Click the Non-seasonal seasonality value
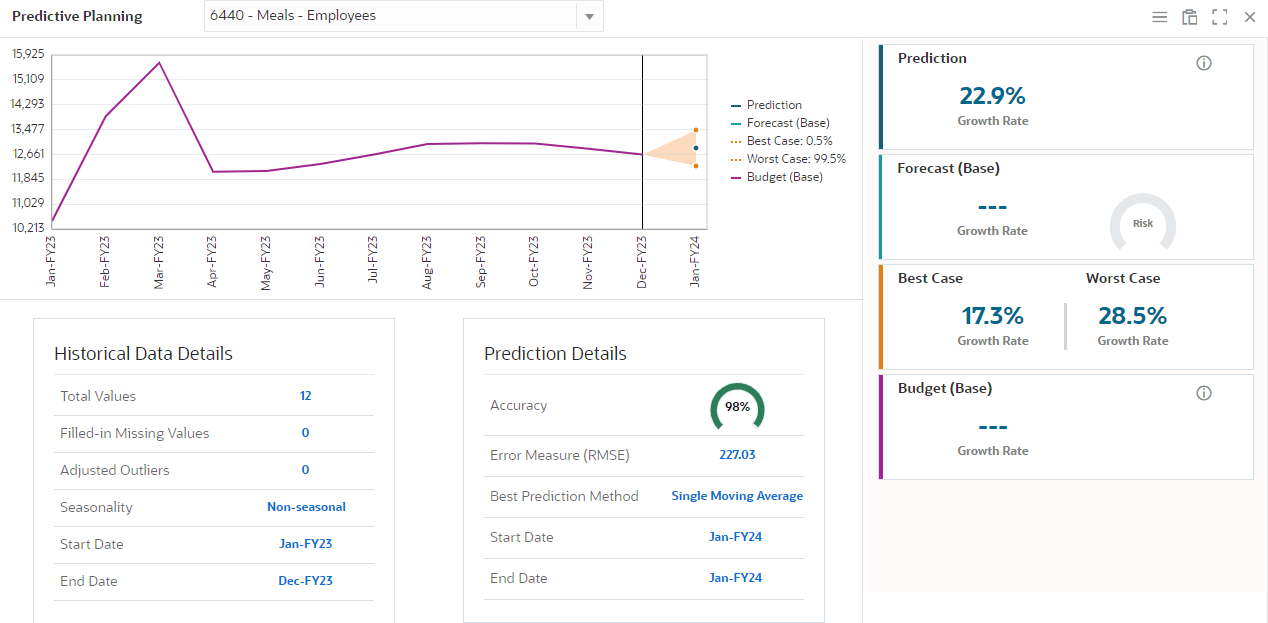The image size is (1268, 623). click(x=306, y=507)
